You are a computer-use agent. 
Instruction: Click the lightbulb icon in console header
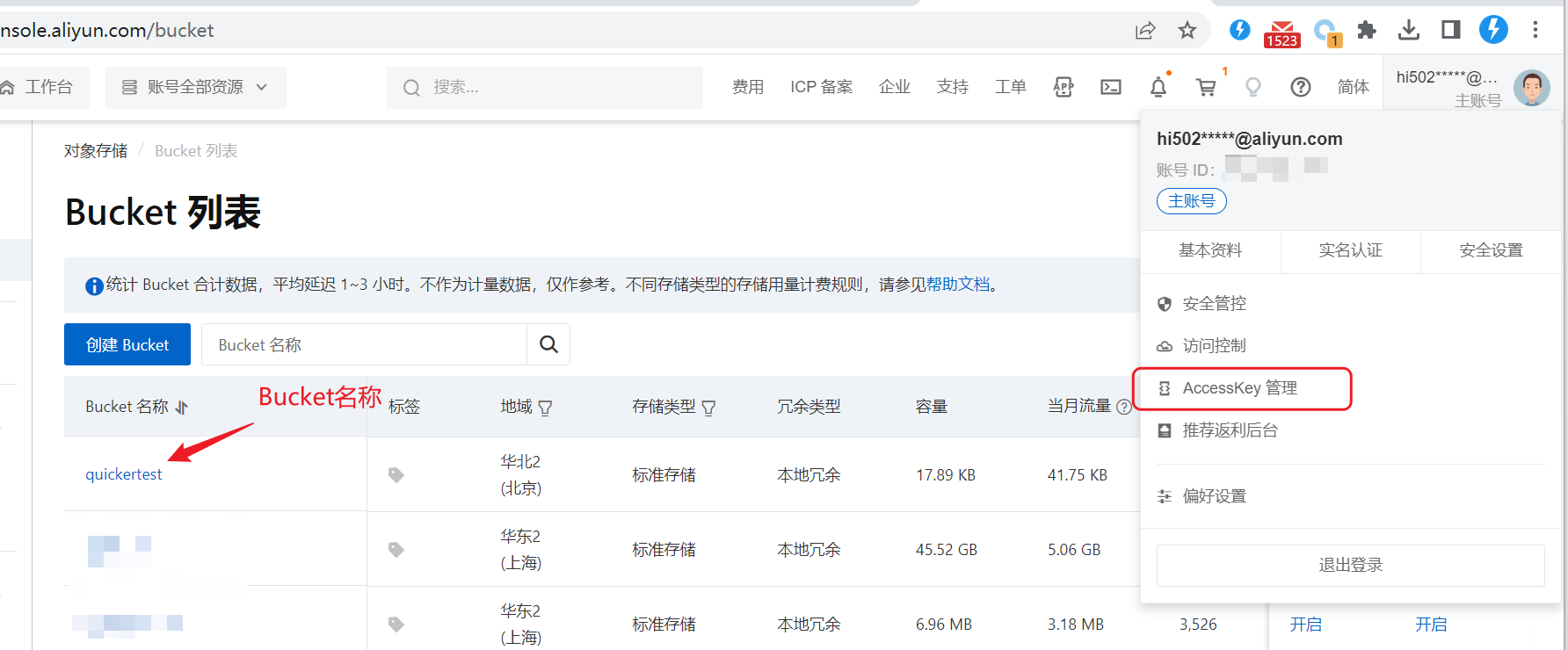pyautogui.click(x=1253, y=87)
